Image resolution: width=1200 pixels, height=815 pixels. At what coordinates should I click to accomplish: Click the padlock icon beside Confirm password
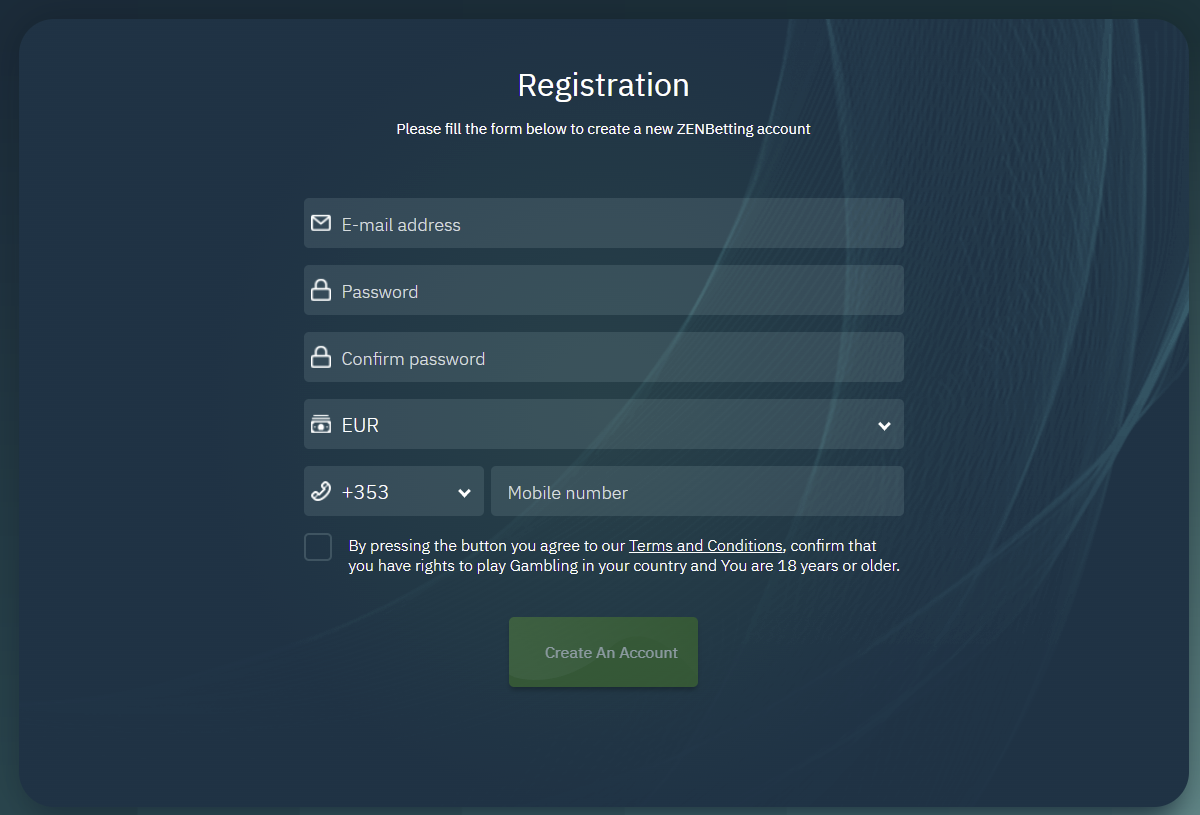click(x=321, y=357)
